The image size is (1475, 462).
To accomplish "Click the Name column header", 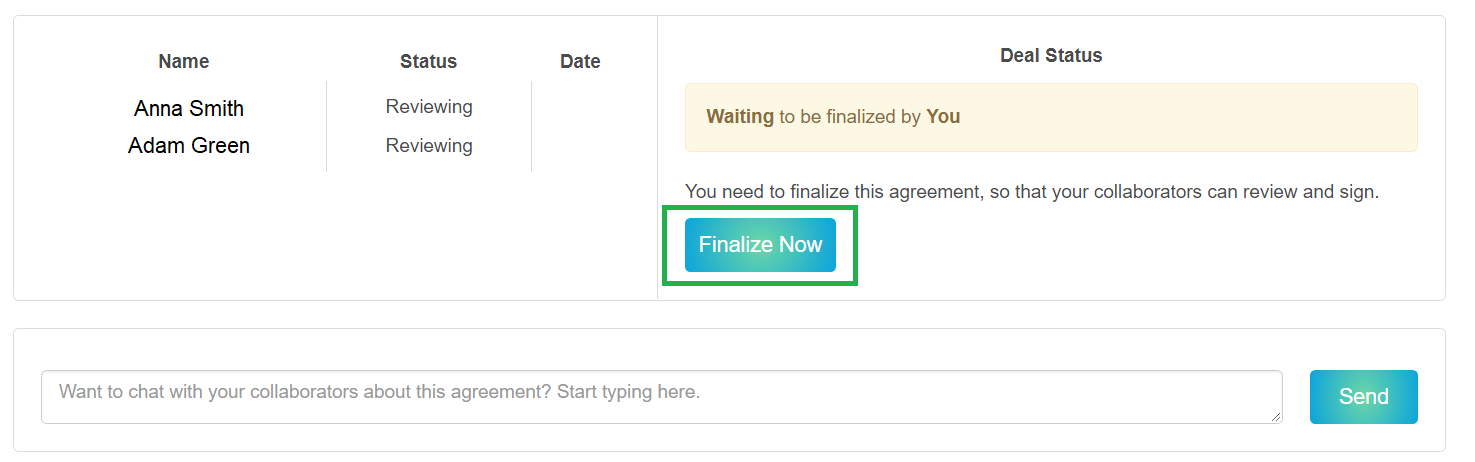I will point(184,61).
